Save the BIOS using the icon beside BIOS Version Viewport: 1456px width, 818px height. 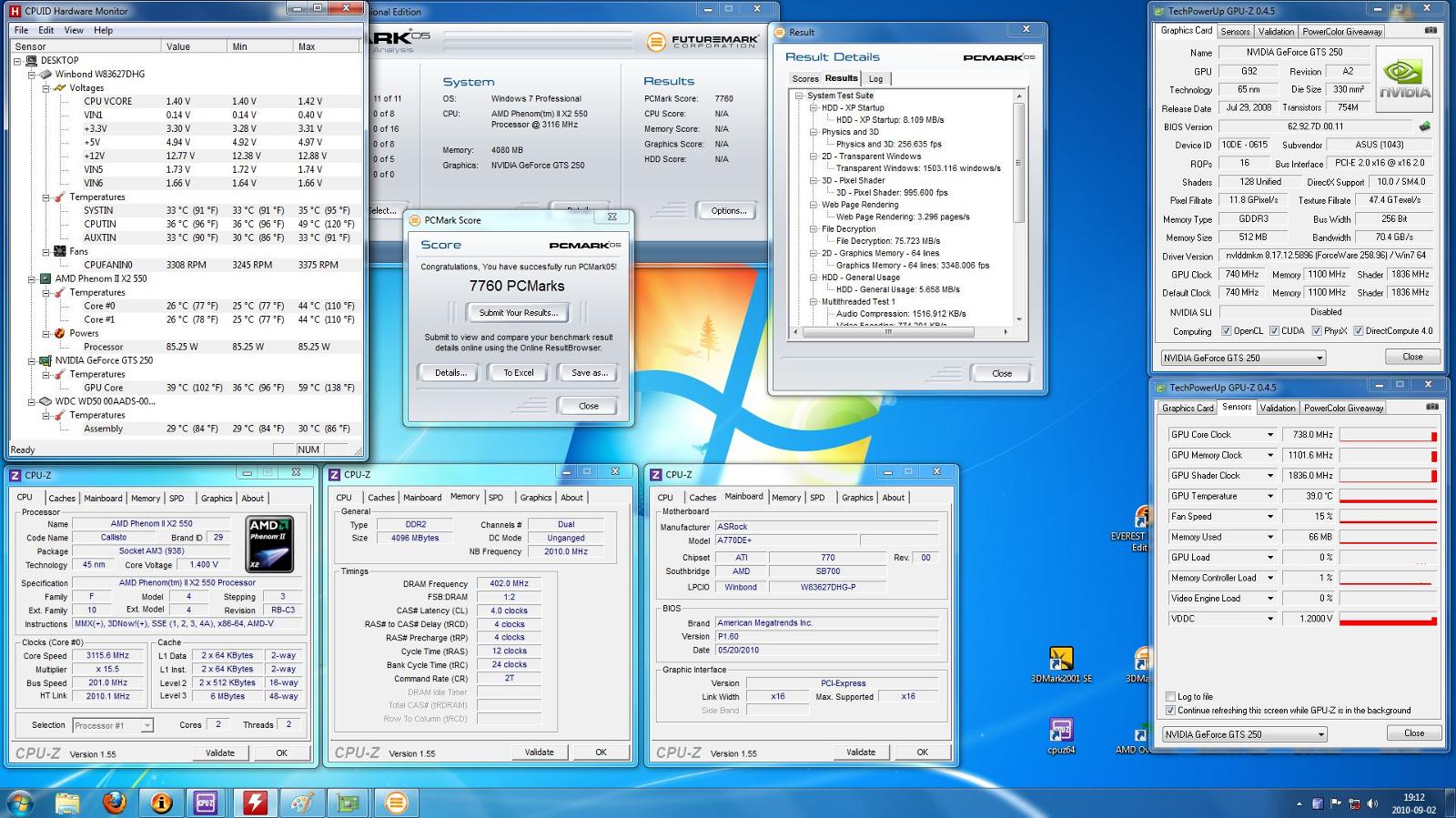point(1424,126)
